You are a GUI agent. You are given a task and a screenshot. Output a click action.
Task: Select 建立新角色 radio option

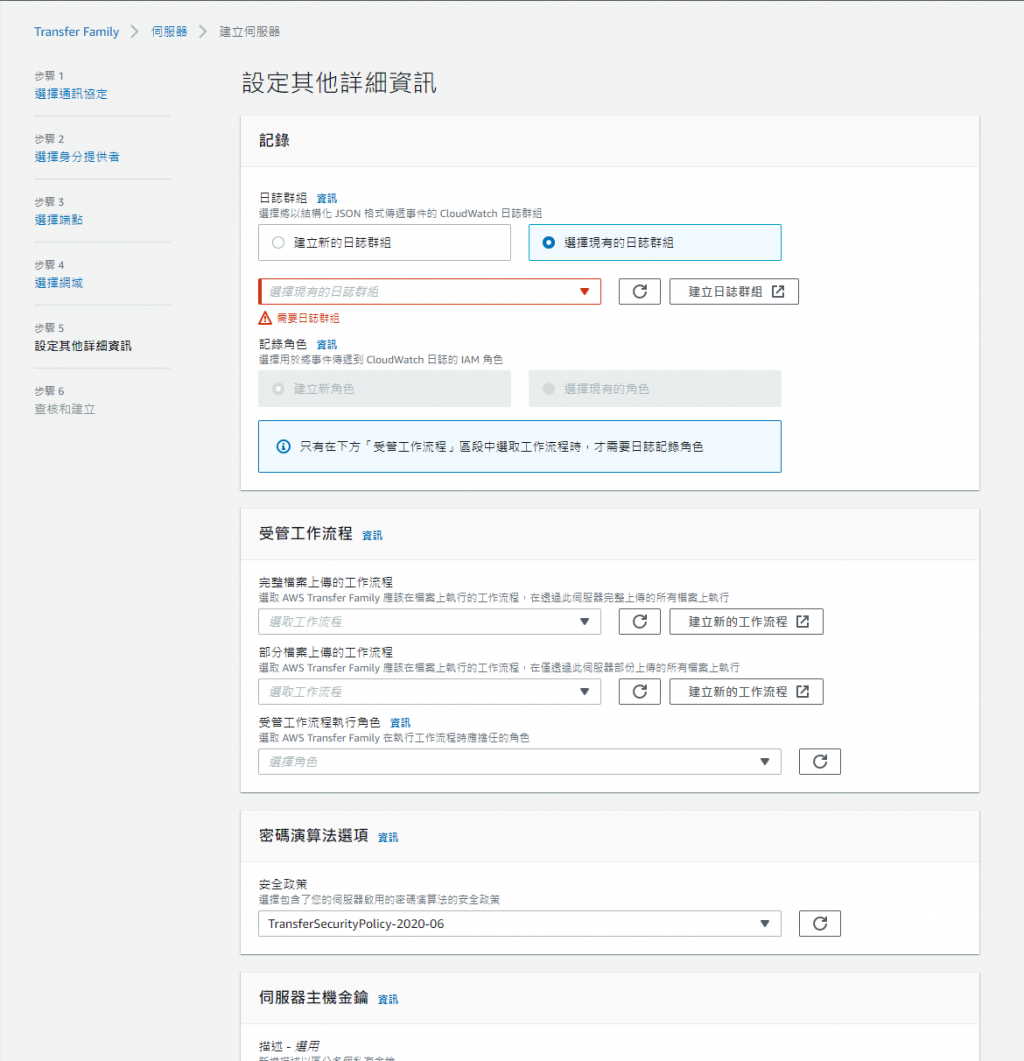(384, 389)
